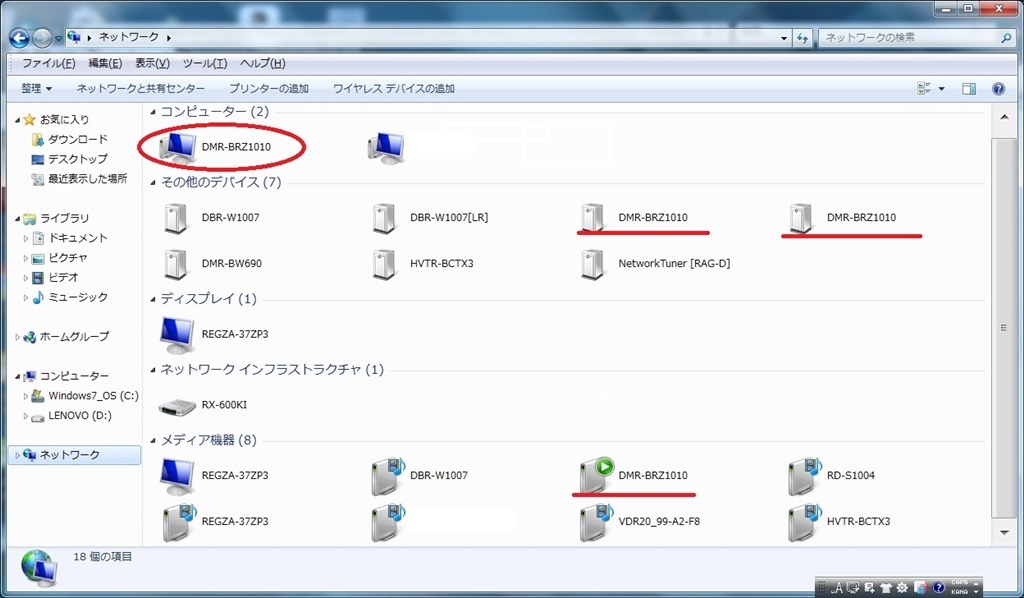Image resolution: width=1024 pixels, height=598 pixels.
Task: Open the 編集(E) menu
Action: 105,63
